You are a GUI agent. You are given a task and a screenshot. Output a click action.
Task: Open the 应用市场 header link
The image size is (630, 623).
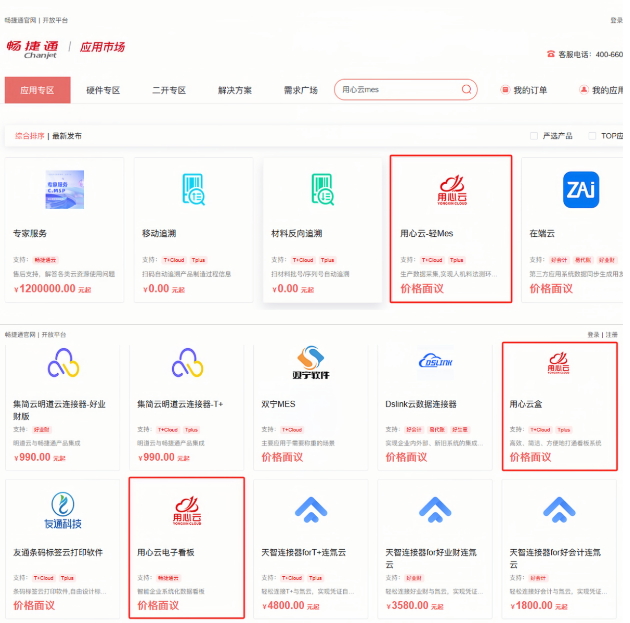(102, 47)
